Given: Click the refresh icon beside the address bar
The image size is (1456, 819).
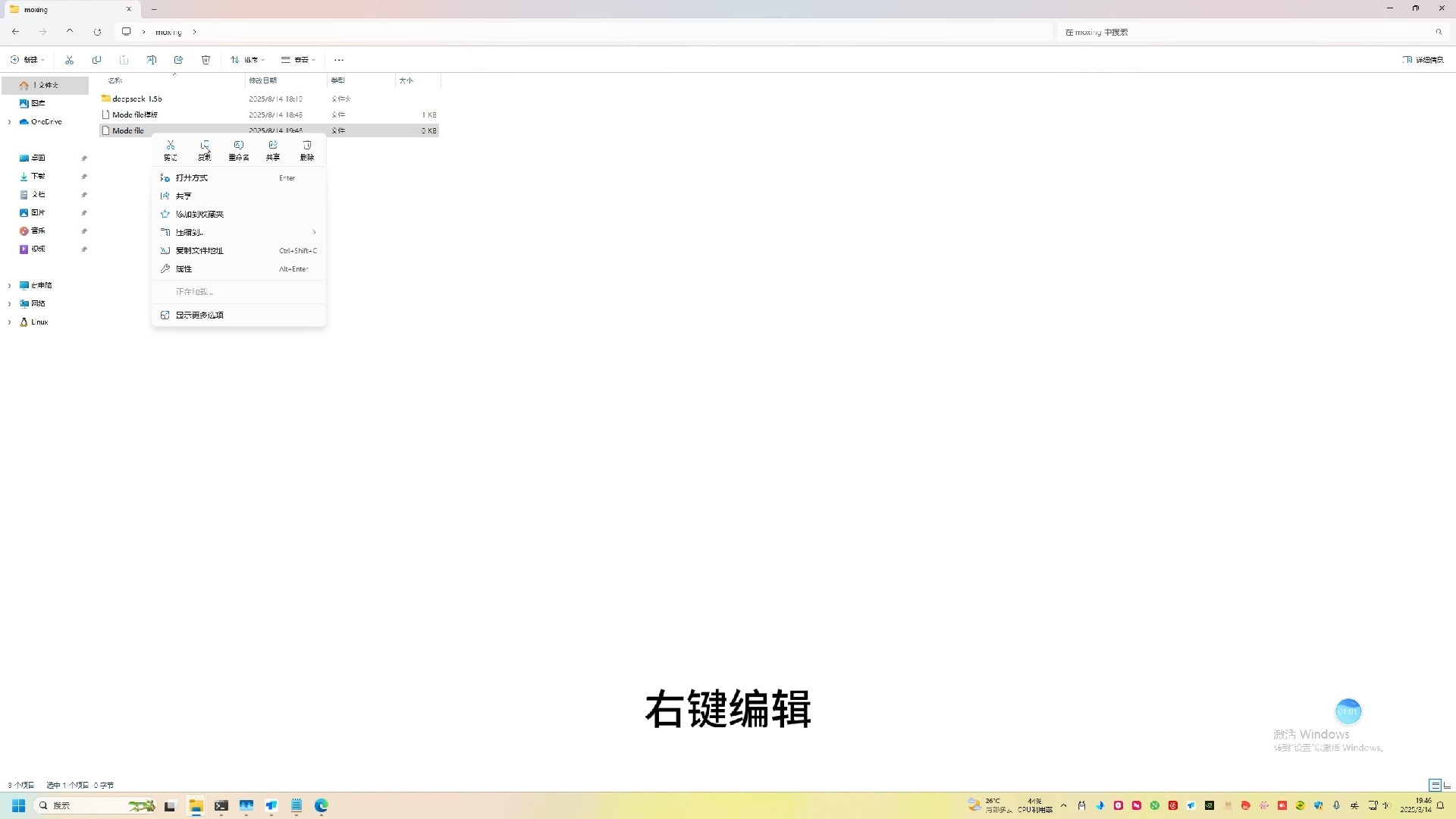Looking at the screenshot, I should click(x=97, y=32).
